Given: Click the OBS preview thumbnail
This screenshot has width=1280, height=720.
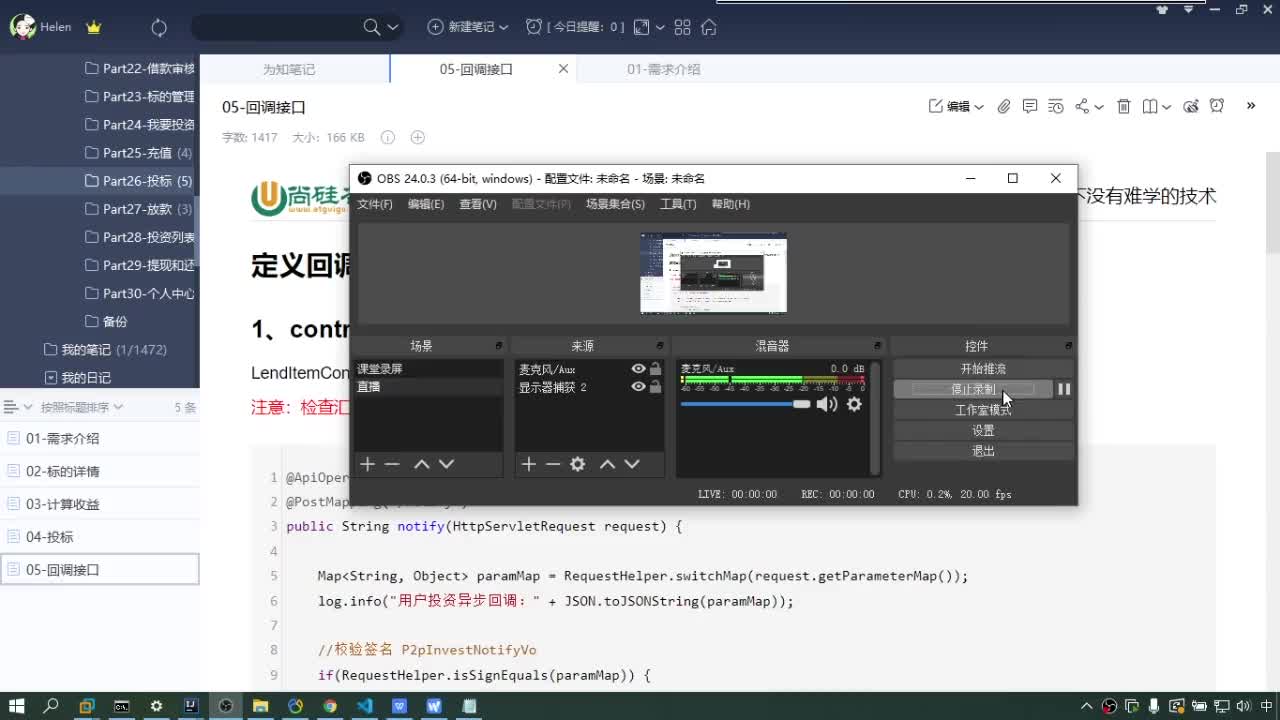Looking at the screenshot, I should click(713, 273).
